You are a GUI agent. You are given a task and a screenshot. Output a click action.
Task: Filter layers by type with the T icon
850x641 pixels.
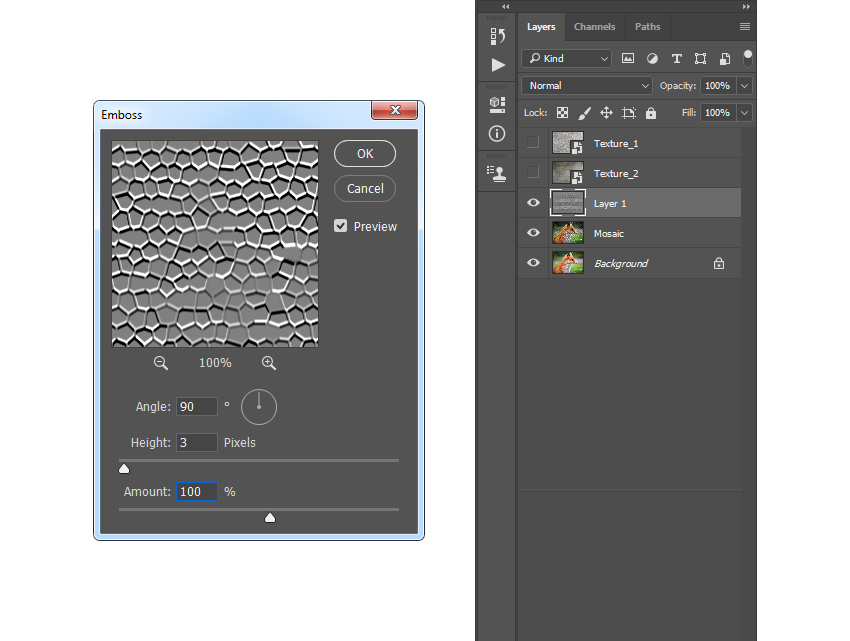[677, 58]
